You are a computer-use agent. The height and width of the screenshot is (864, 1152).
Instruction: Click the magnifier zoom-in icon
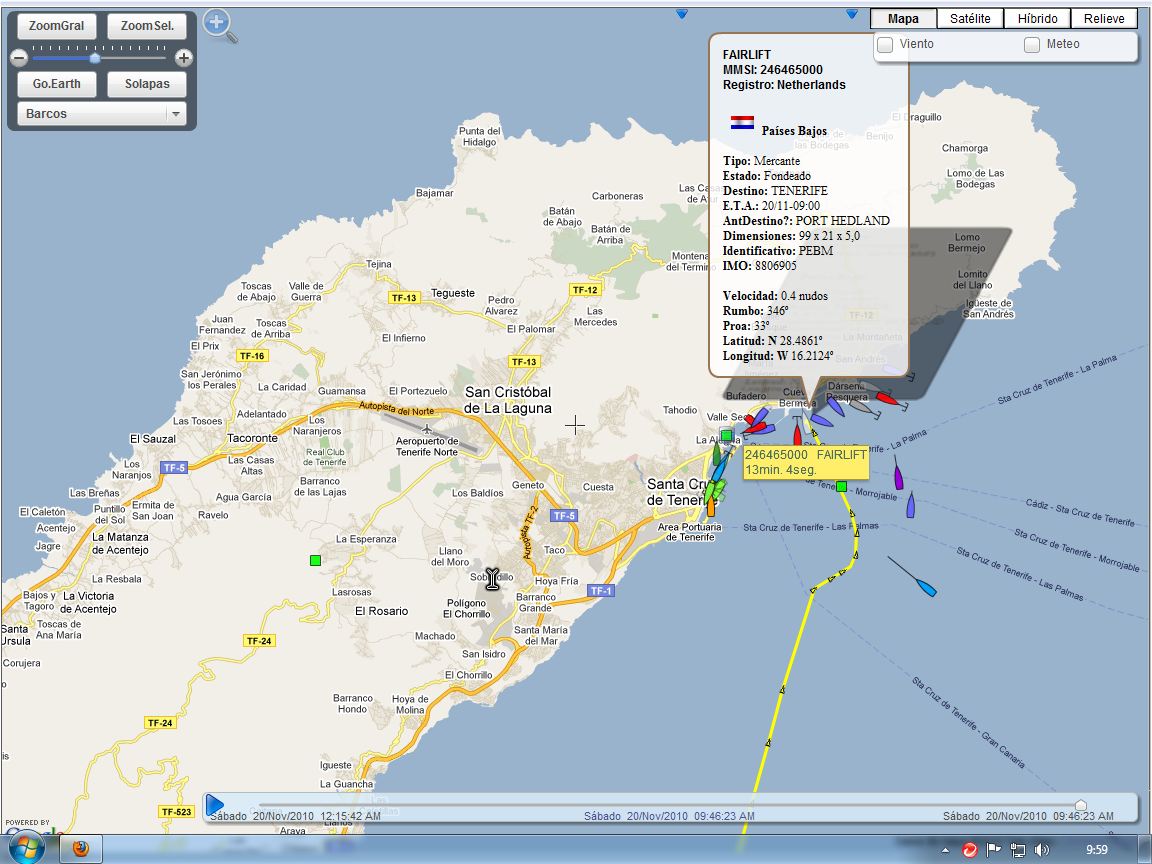coord(219,26)
